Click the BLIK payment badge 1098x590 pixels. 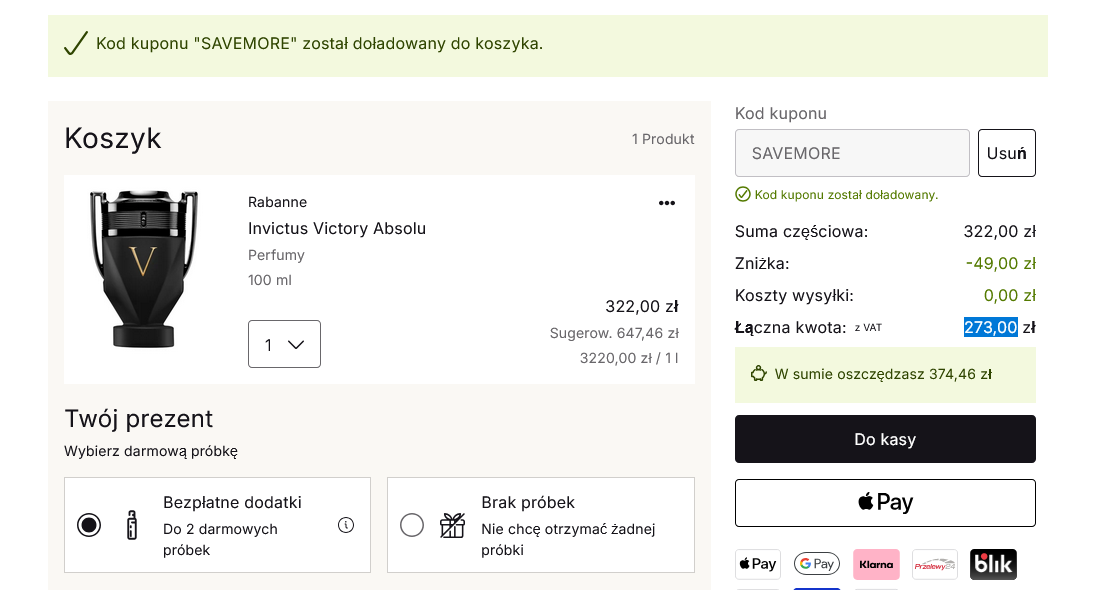[x=993, y=564]
